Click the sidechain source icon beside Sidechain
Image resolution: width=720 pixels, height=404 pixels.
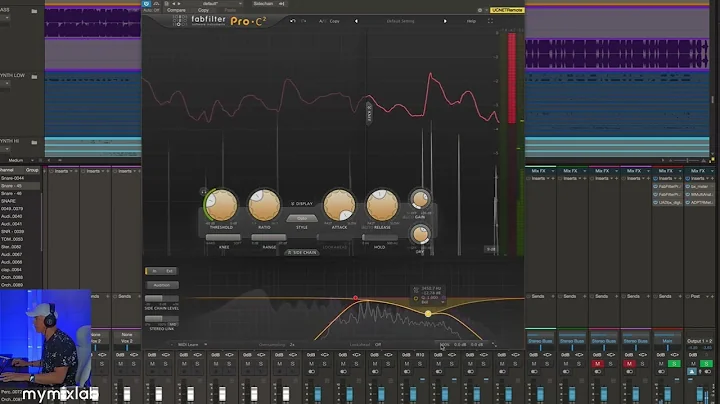[281, 4]
